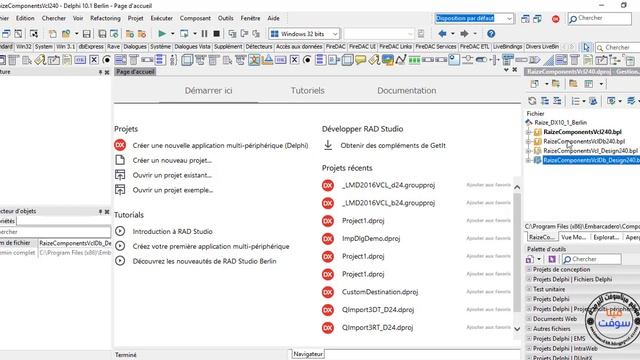
Task: Select RaizeComponentsVcl_Design240.bpl in project tree
Action: [x=590, y=151]
